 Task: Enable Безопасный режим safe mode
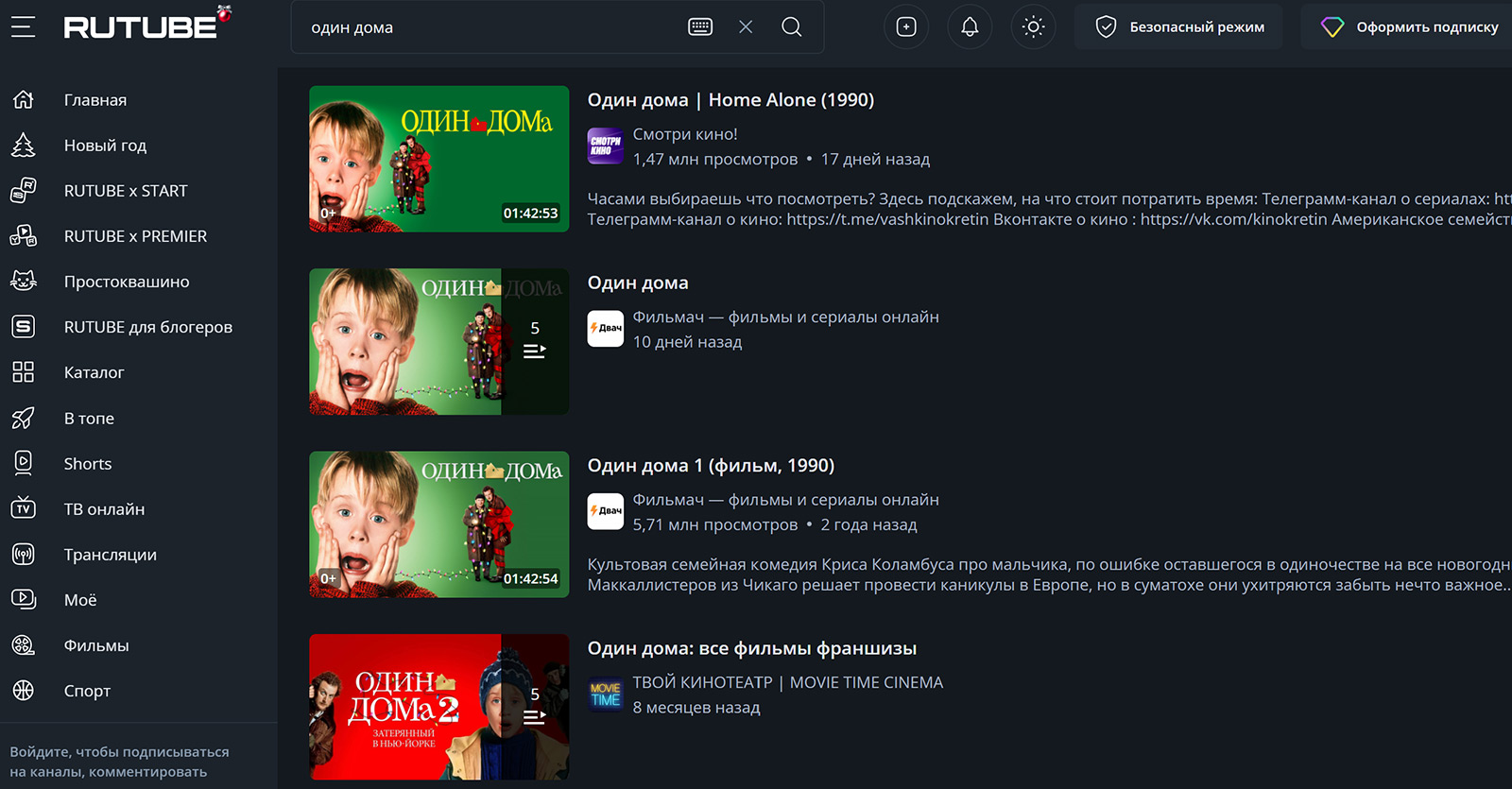(1179, 26)
